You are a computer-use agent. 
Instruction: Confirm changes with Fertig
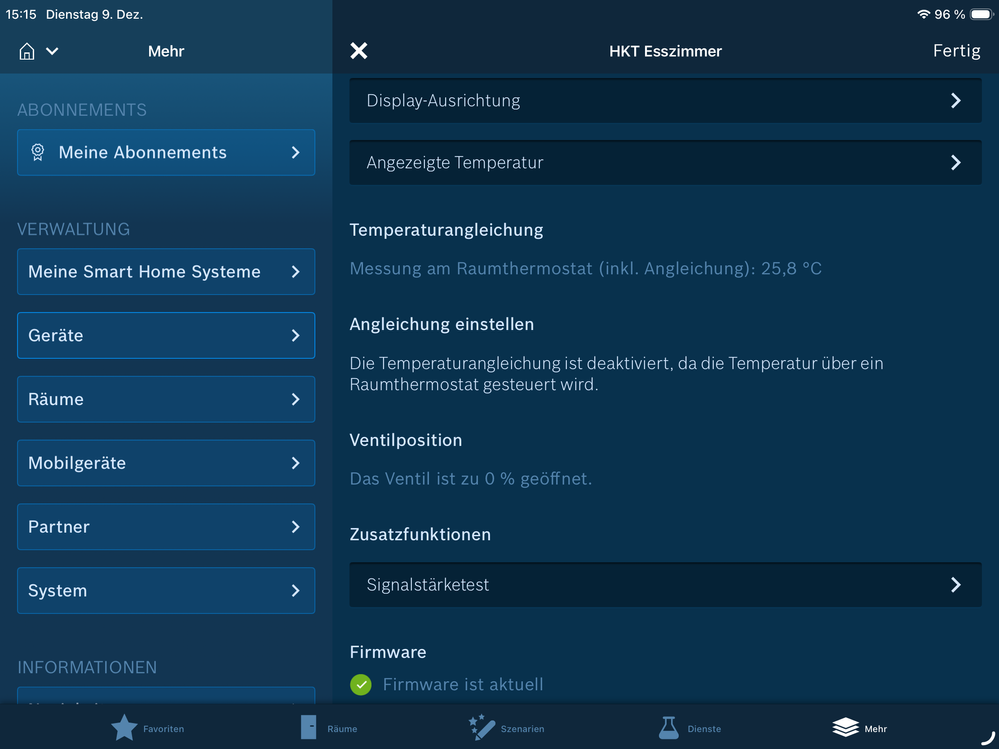(x=956, y=51)
